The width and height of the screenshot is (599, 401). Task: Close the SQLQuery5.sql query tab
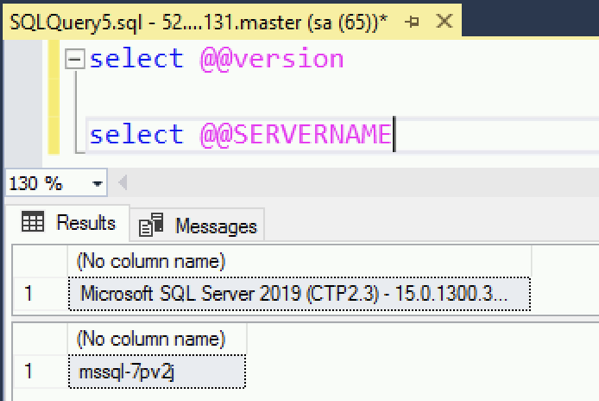click(x=444, y=21)
